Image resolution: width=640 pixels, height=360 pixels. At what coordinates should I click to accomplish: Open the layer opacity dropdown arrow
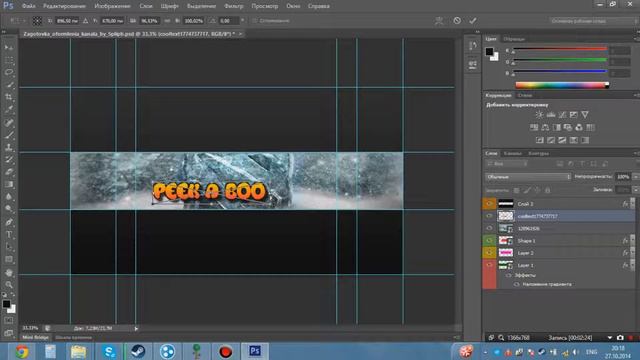click(636, 177)
